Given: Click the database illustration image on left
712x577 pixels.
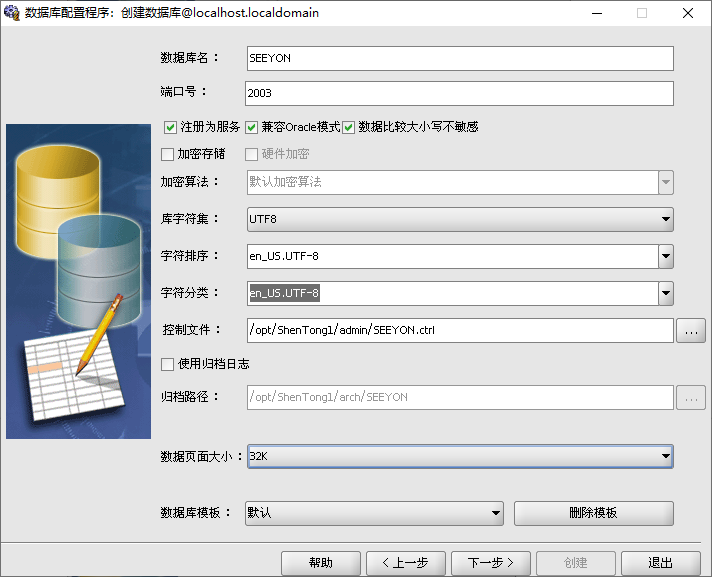Looking at the screenshot, I should point(78,281).
